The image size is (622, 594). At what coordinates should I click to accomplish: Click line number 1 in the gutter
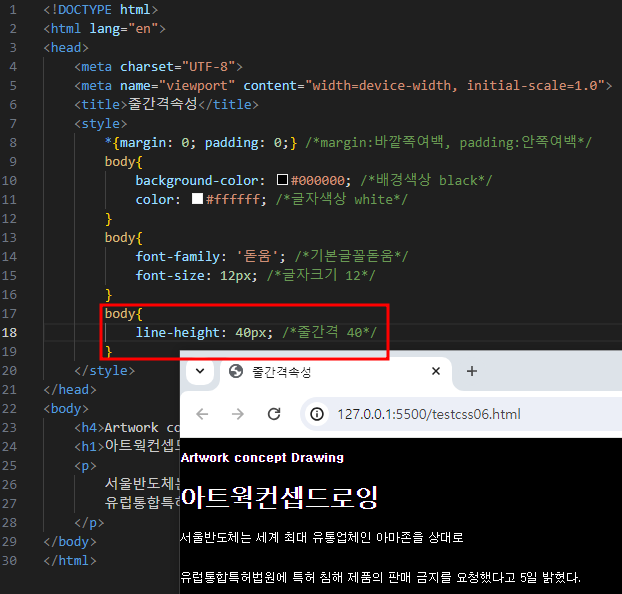tap(13, 10)
